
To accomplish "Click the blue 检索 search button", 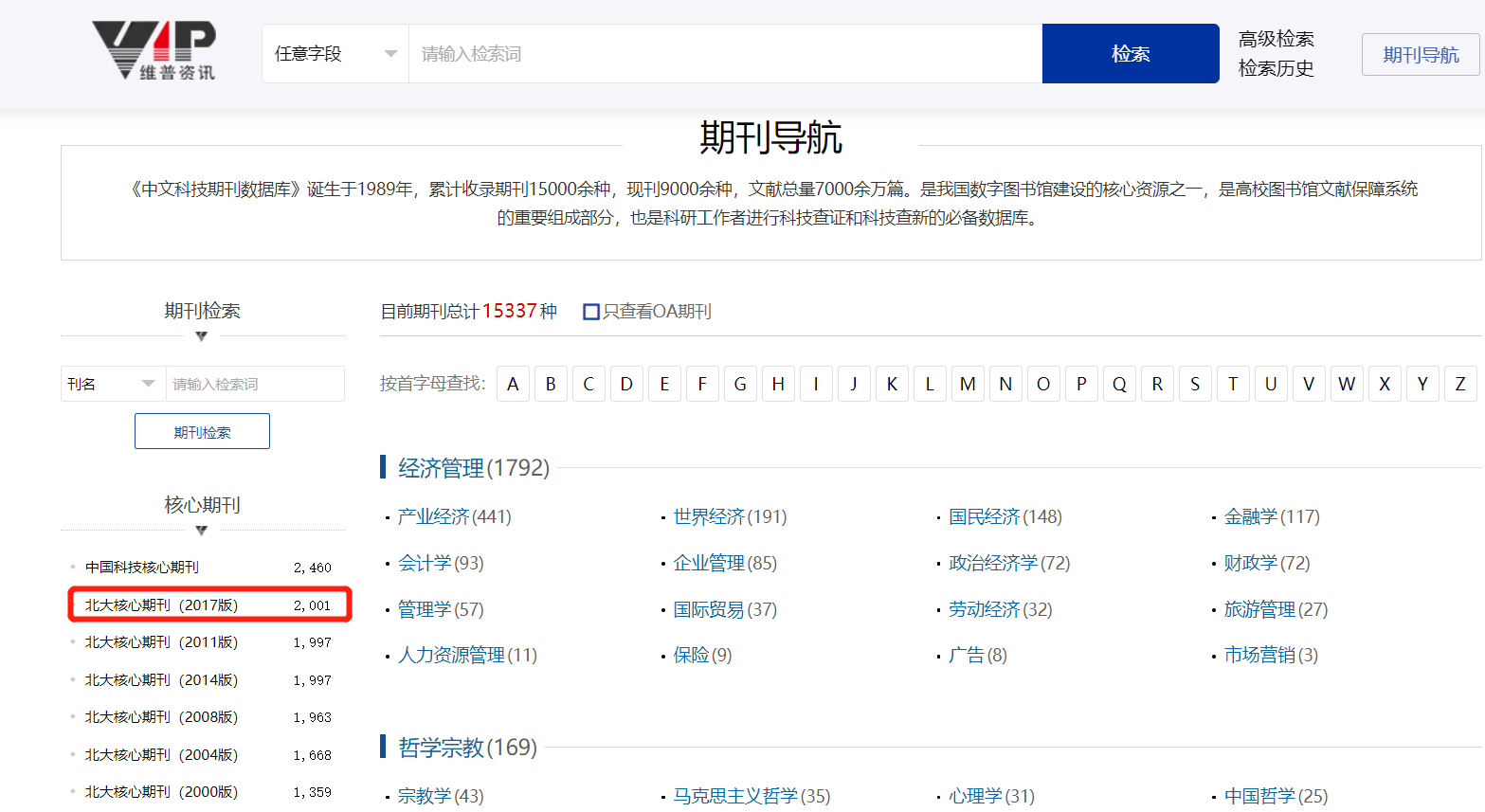I will [x=1131, y=54].
